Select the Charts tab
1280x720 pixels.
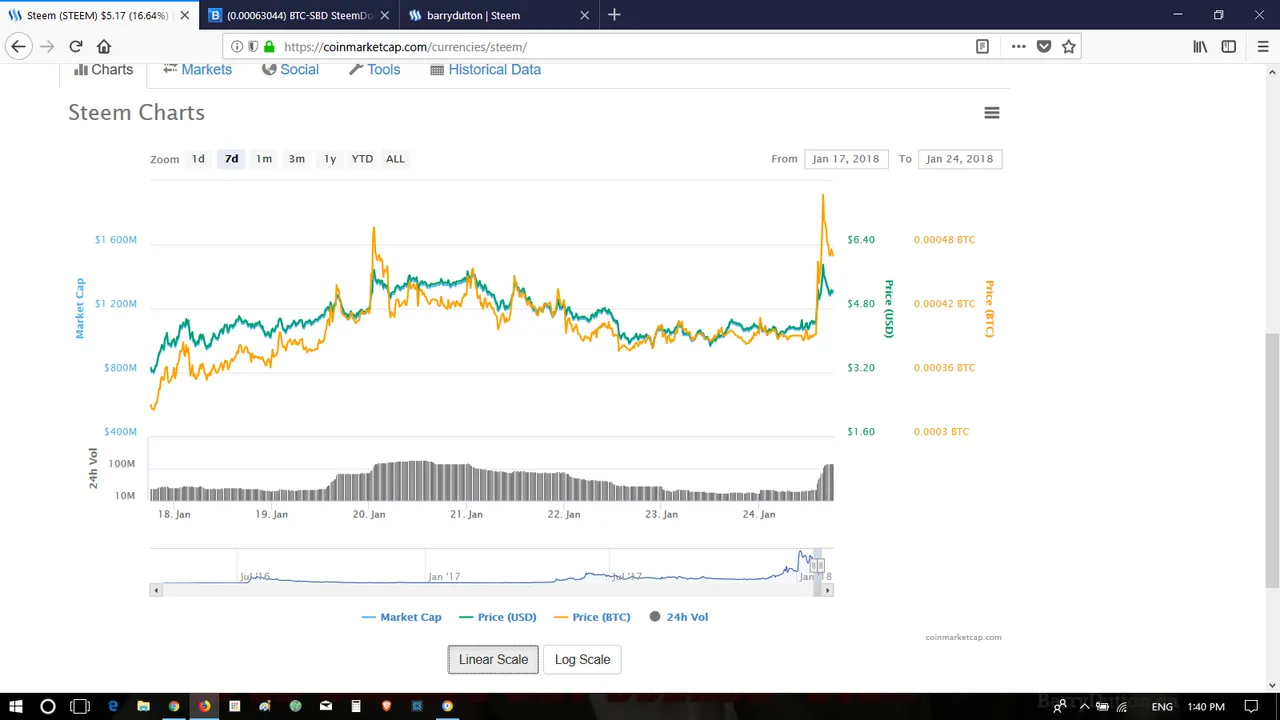click(x=103, y=69)
